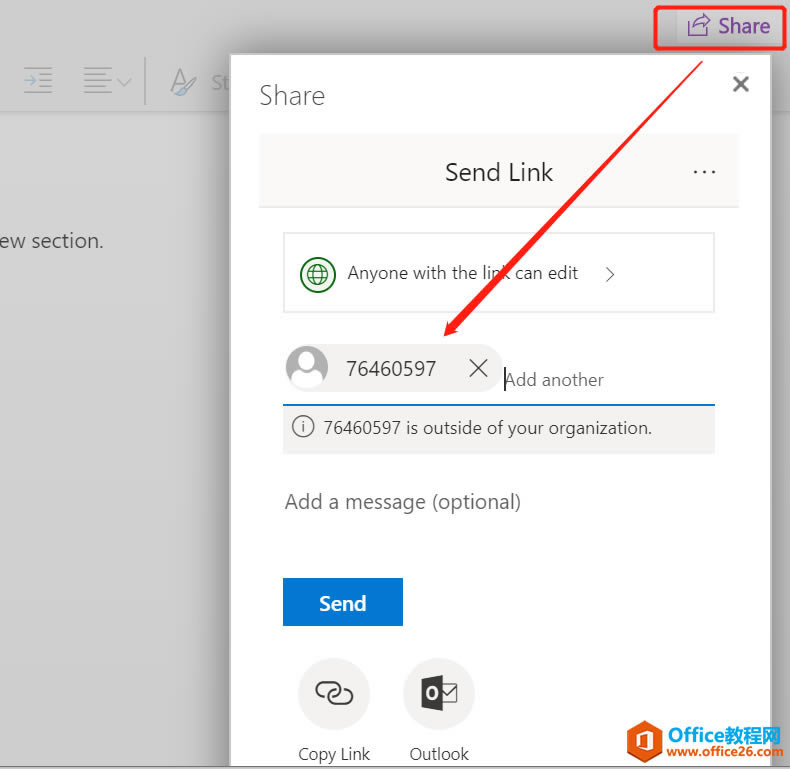Image resolution: width=790 pixels, height=769 pixels.
Task: Click the increase indent icon in the ribbon
Action: click(38, 80)
